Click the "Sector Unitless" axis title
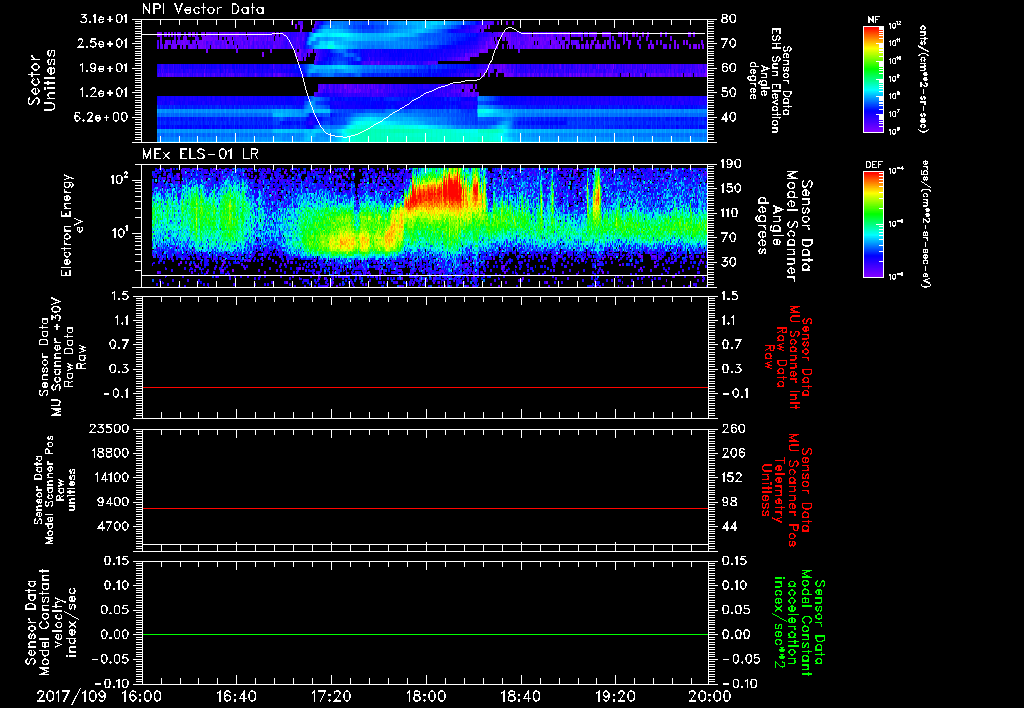The height and width of the screenshot is (708, 1024). point(42,80)
